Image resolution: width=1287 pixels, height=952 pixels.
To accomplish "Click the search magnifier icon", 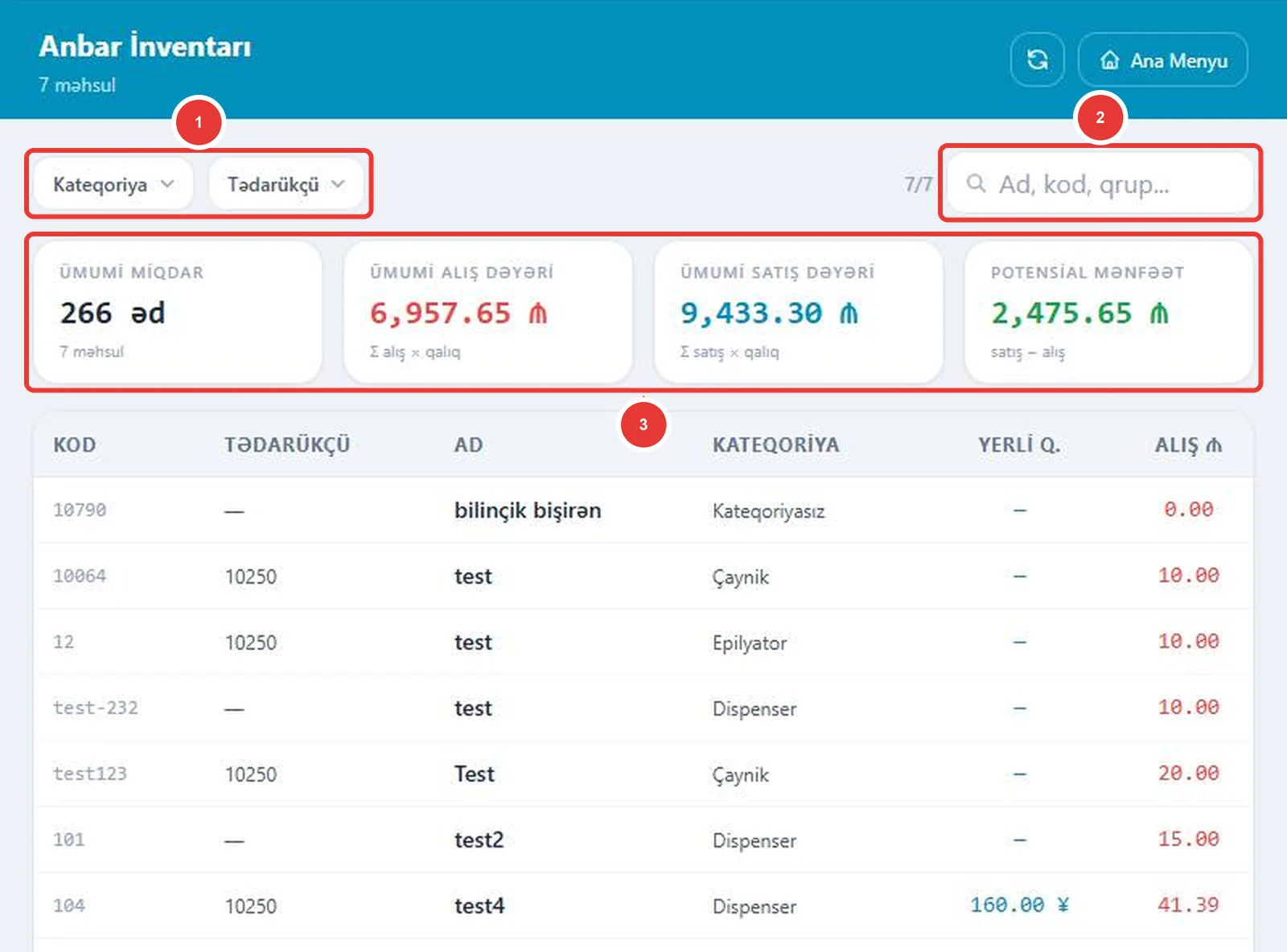I will pos(976,183).
